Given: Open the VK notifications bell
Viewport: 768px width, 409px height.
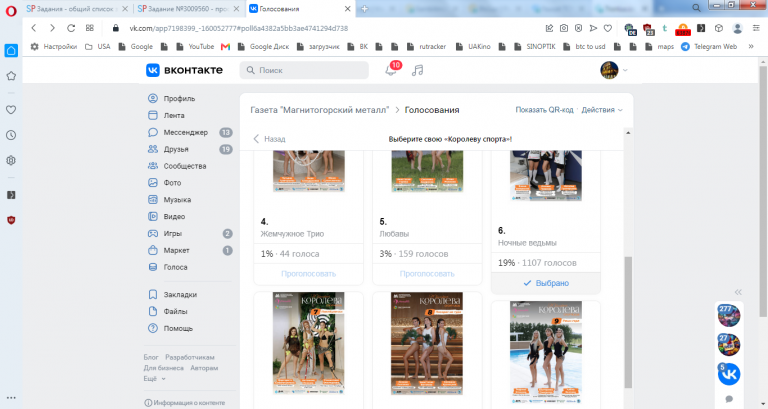Looking at the screenshot, I should click(391, 71).
